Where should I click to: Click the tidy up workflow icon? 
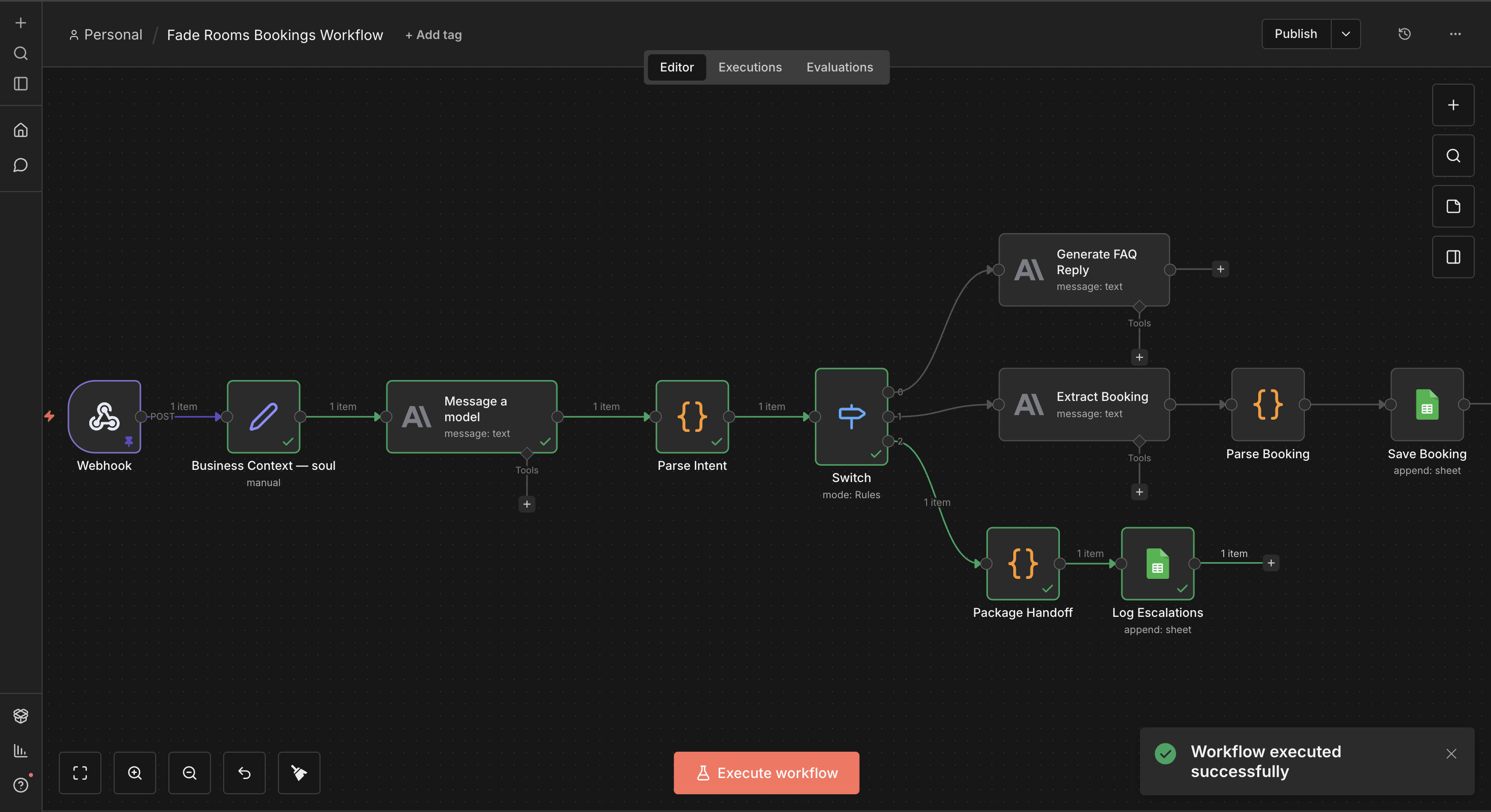coord(299,772)
